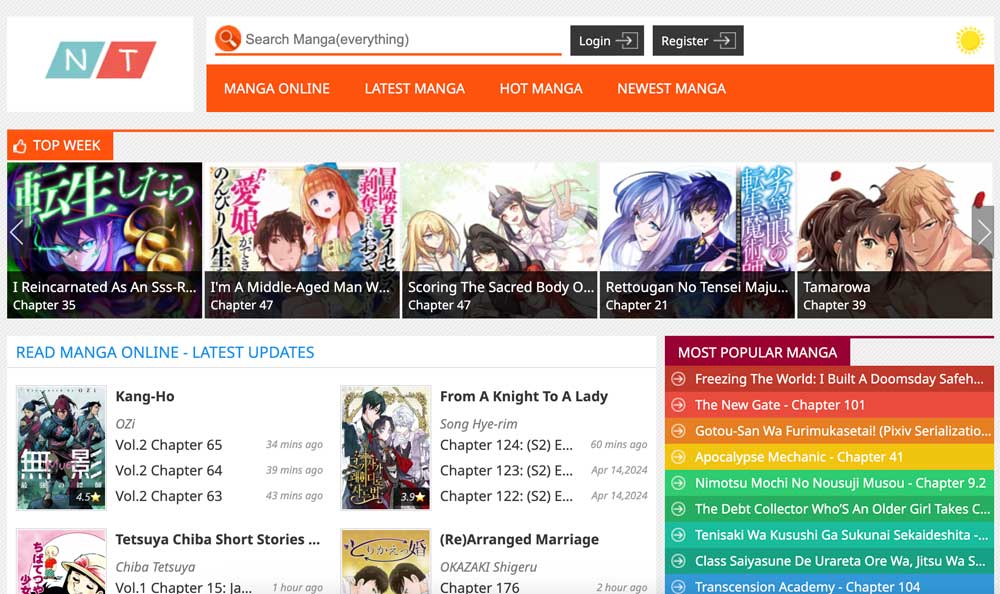
Task: Open the Newest Manga section
Action: click(671, 88)
